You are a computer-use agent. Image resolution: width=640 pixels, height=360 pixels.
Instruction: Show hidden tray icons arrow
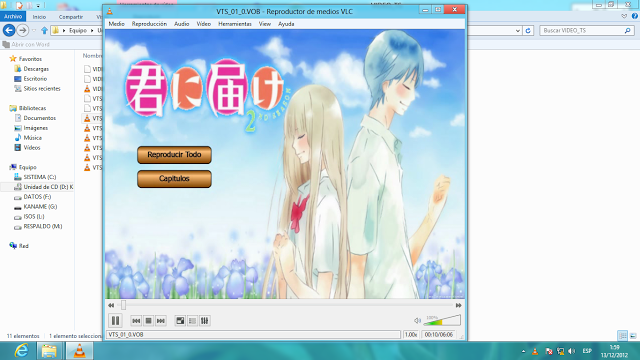[523, 351]
